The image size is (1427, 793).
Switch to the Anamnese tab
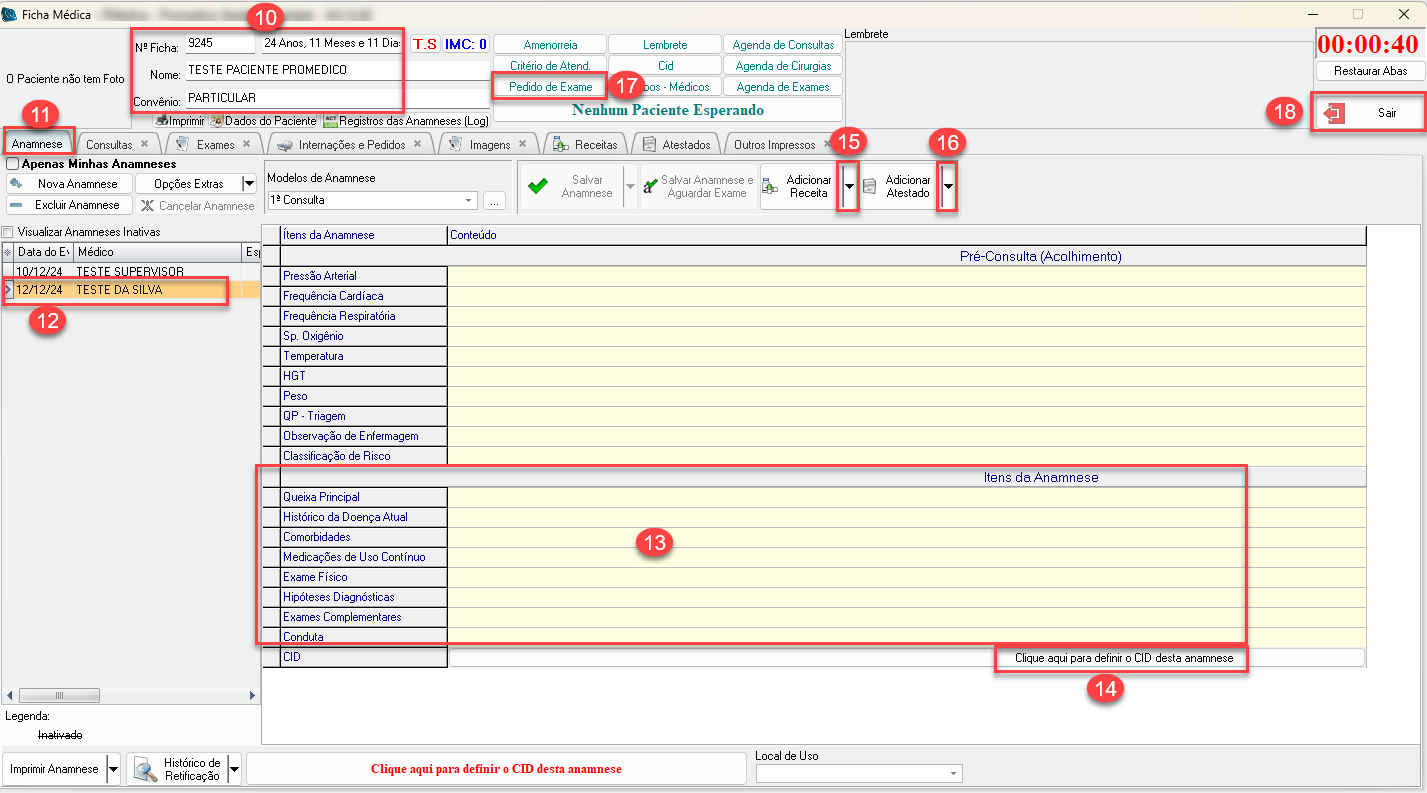[37, 144]
